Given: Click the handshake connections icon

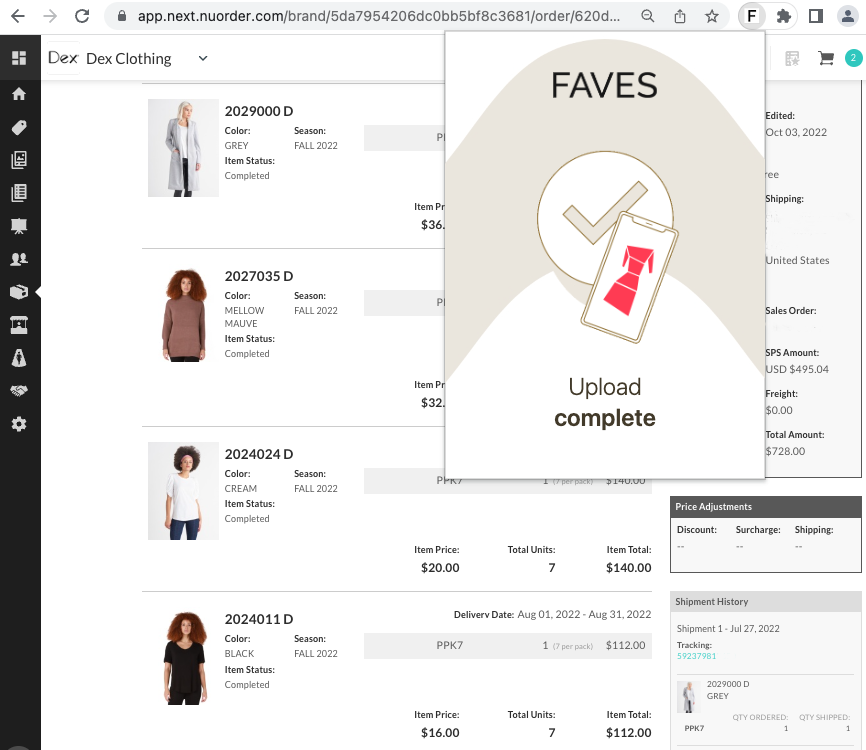Looking at the screenshot, I should click(x=19, y=390).
